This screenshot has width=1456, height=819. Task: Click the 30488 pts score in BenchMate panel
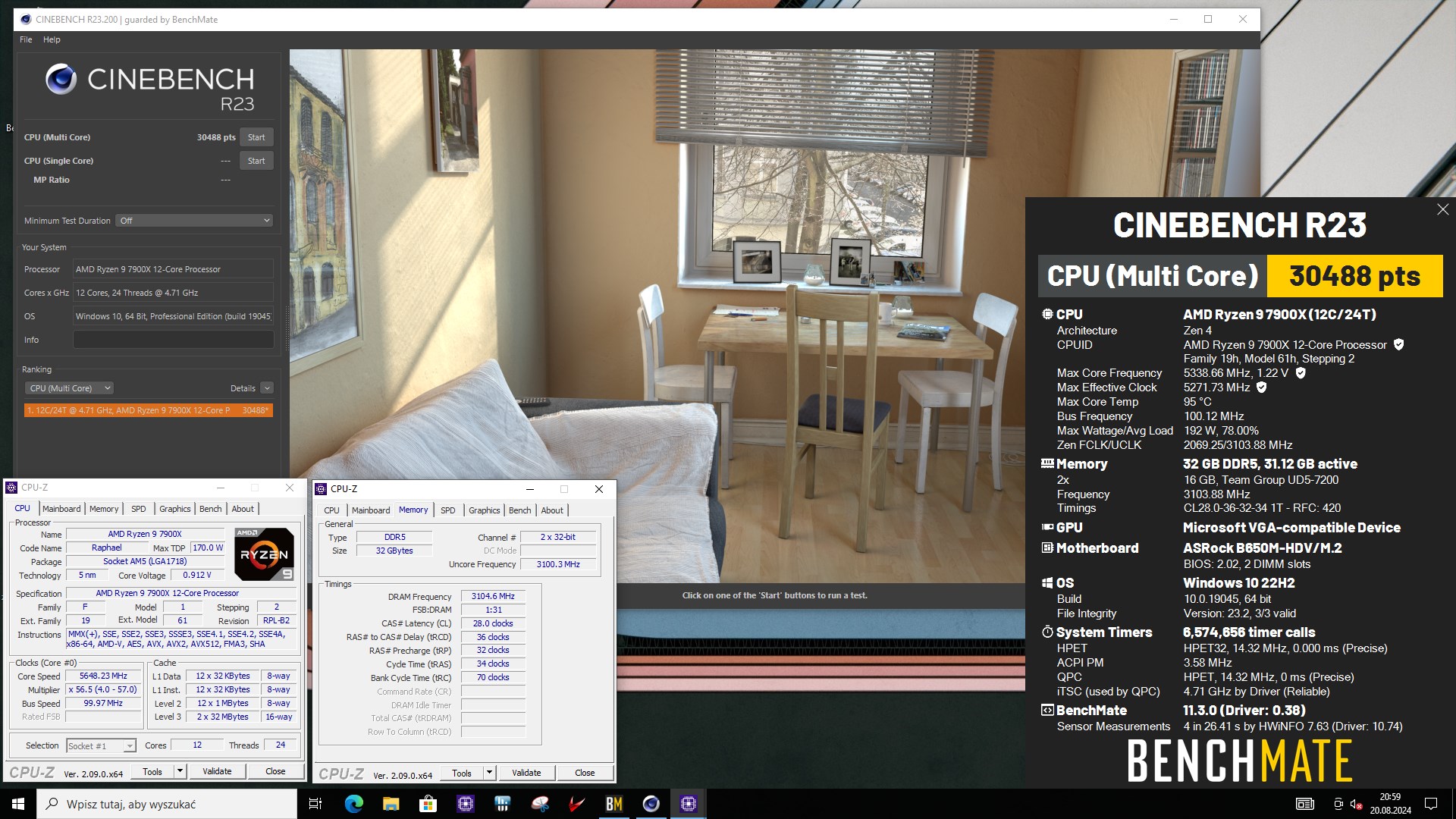point(1354,276)
